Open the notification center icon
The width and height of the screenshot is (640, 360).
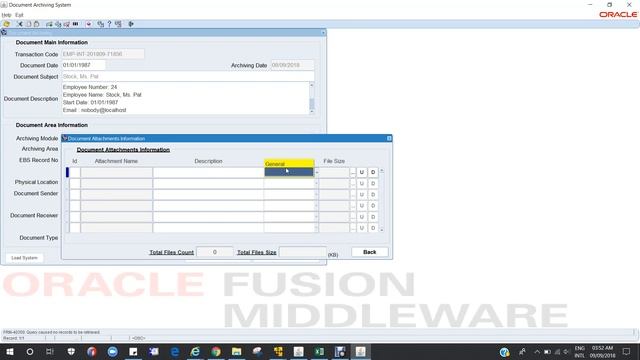point(627,351)
